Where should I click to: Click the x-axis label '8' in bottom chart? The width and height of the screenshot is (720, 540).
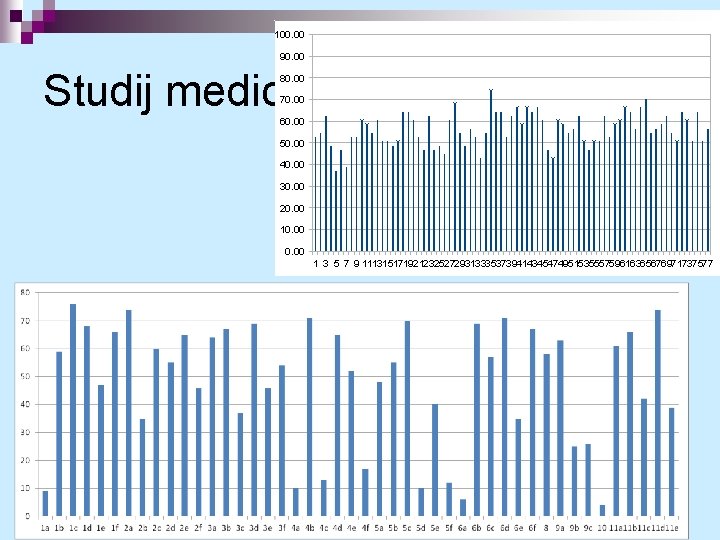click(546, 528)
